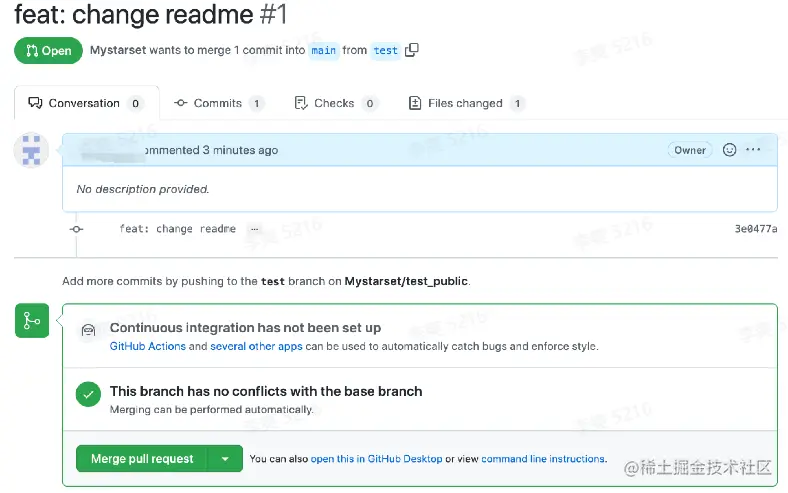Screen dimensions: 788x493
Task: Click the green Open status badge
Action: tap(48, 50)
